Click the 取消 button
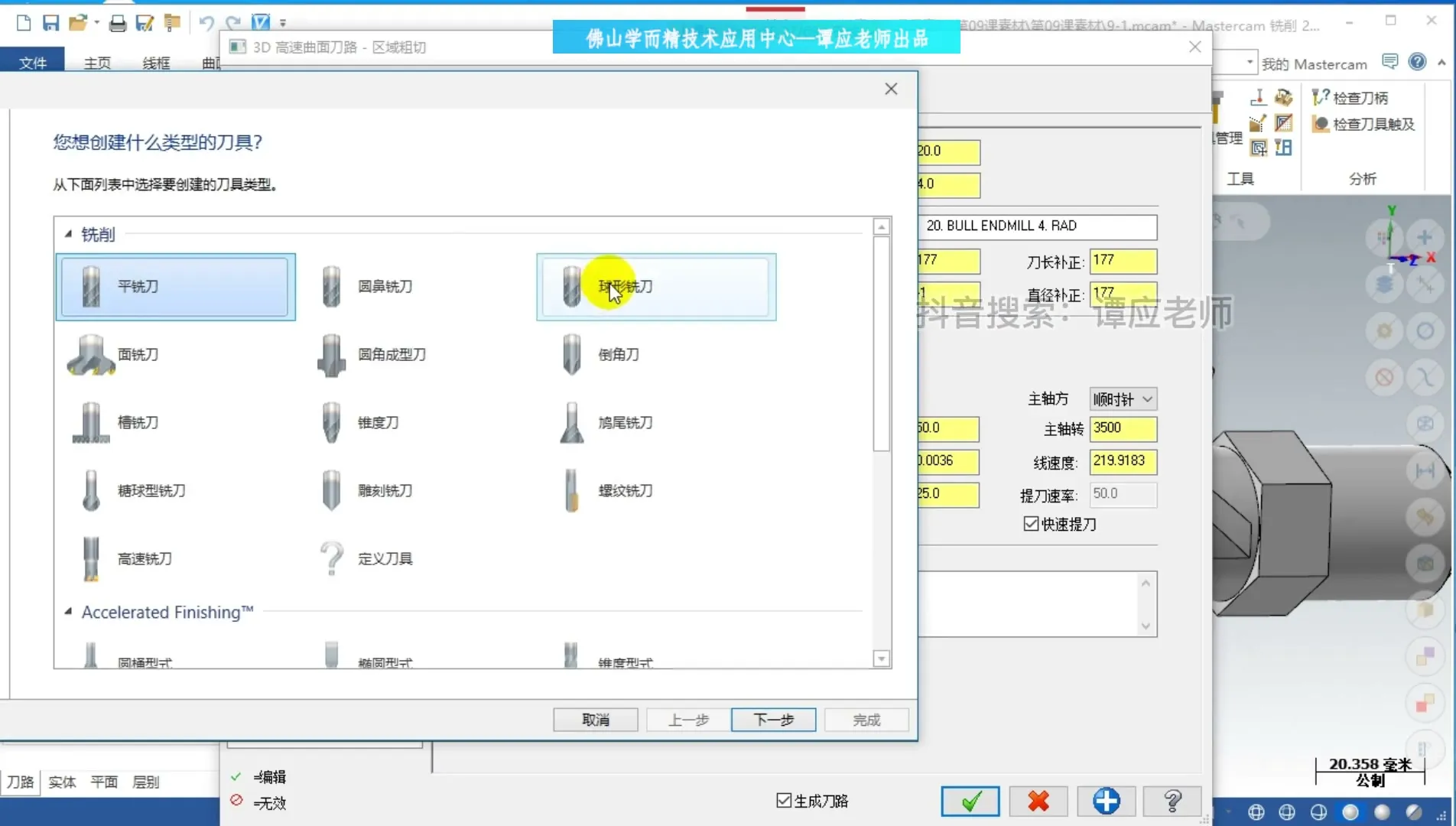The image size is (1456, 826). [595, 720]
